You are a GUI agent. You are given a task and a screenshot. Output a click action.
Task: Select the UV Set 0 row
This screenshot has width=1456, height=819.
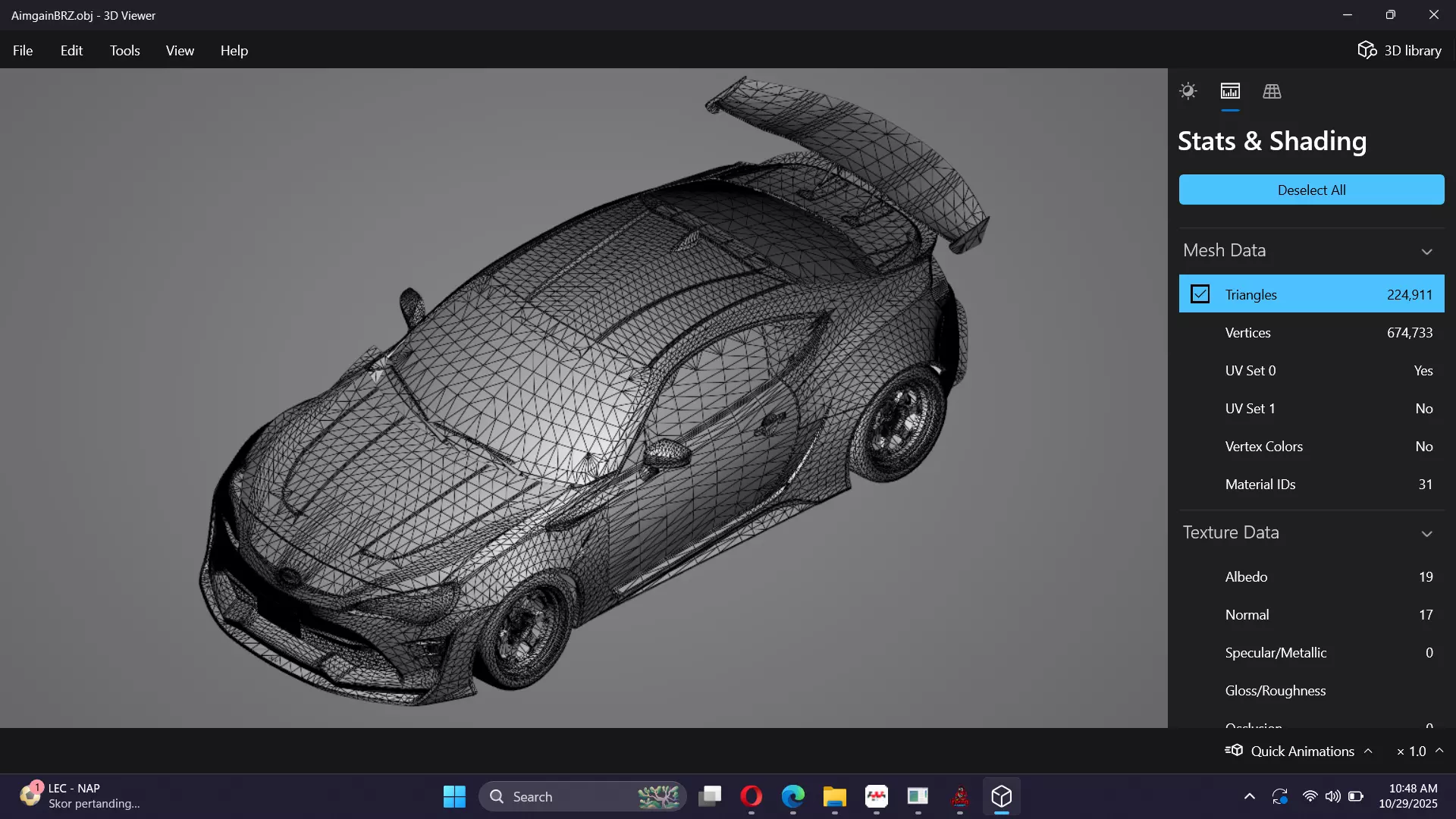click(x=1311, y=370)
